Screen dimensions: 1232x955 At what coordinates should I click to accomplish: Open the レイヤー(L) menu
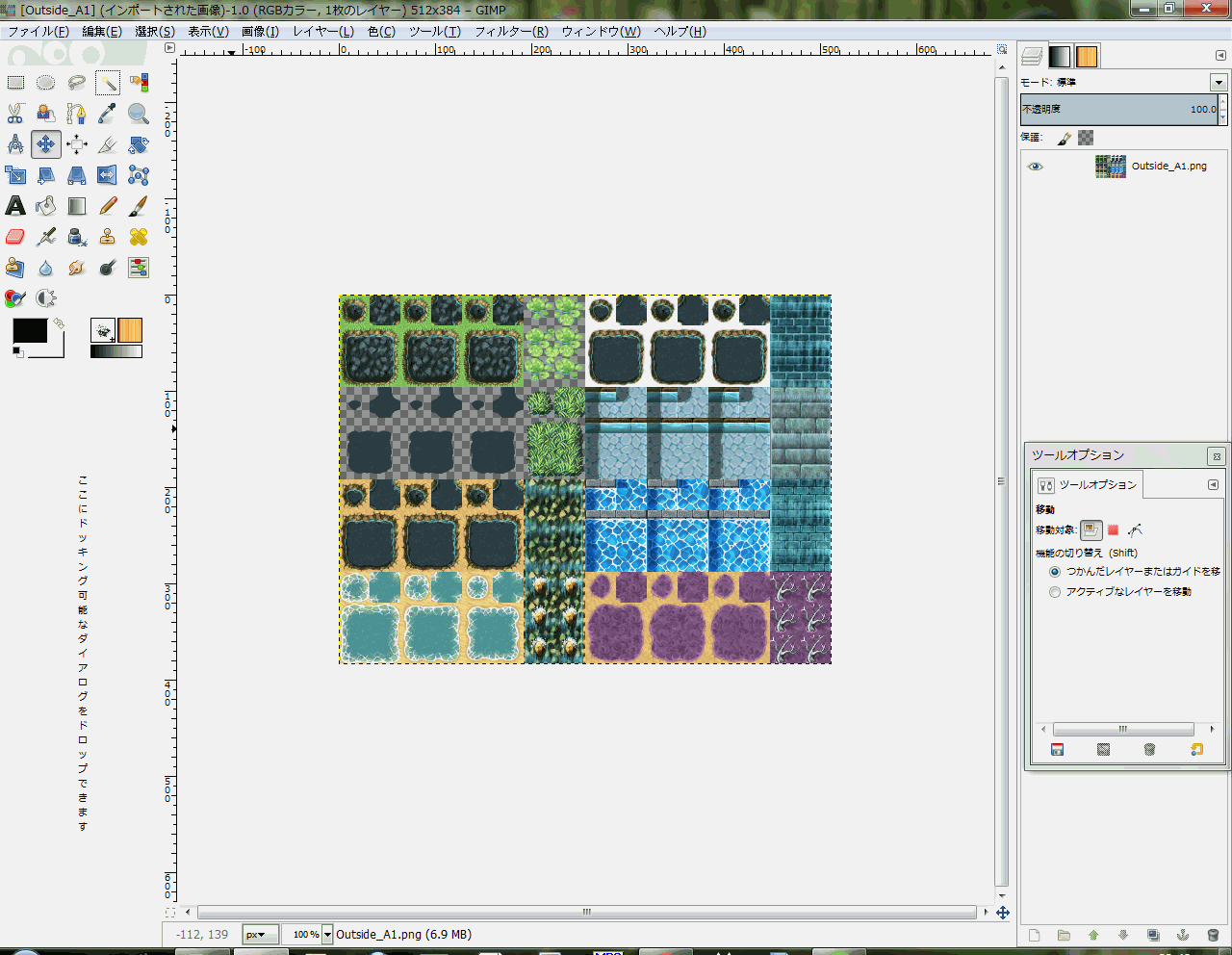coord(323,31)
